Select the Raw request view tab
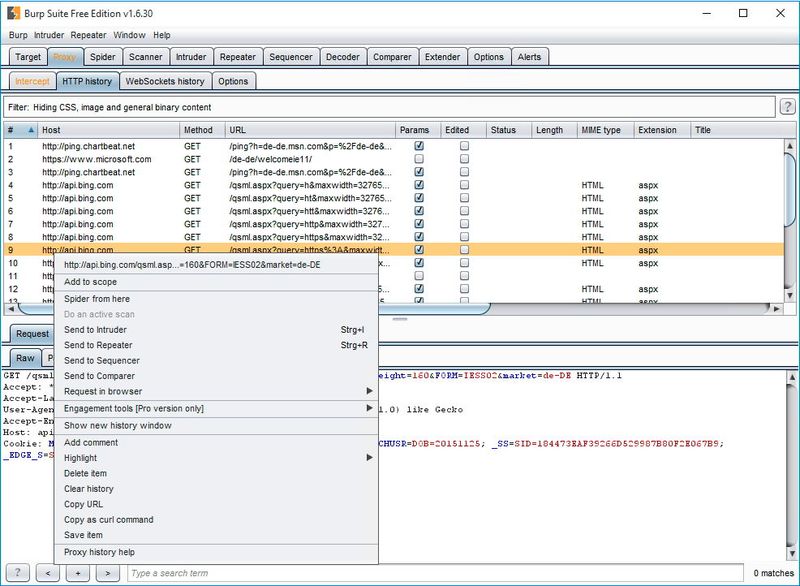Screen dimensions: 800x586 (x=25, y=358)
